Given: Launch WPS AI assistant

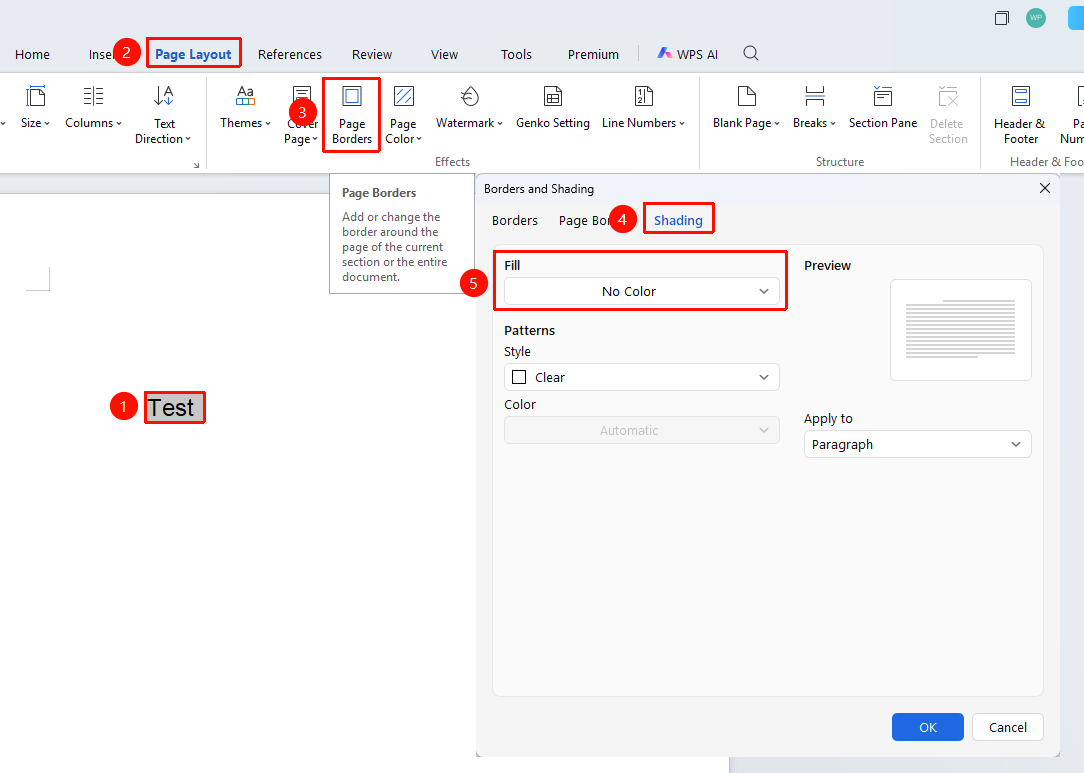Looking at the screenshot, I should (688, 54).
